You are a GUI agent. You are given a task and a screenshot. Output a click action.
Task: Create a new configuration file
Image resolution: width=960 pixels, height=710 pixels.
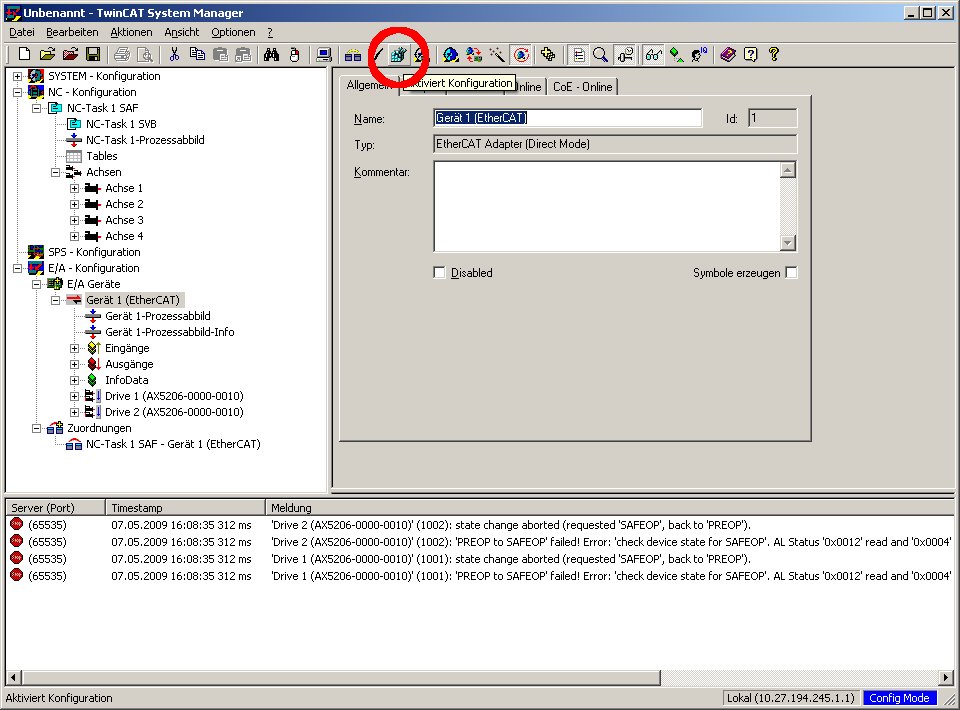pos(24,54)
